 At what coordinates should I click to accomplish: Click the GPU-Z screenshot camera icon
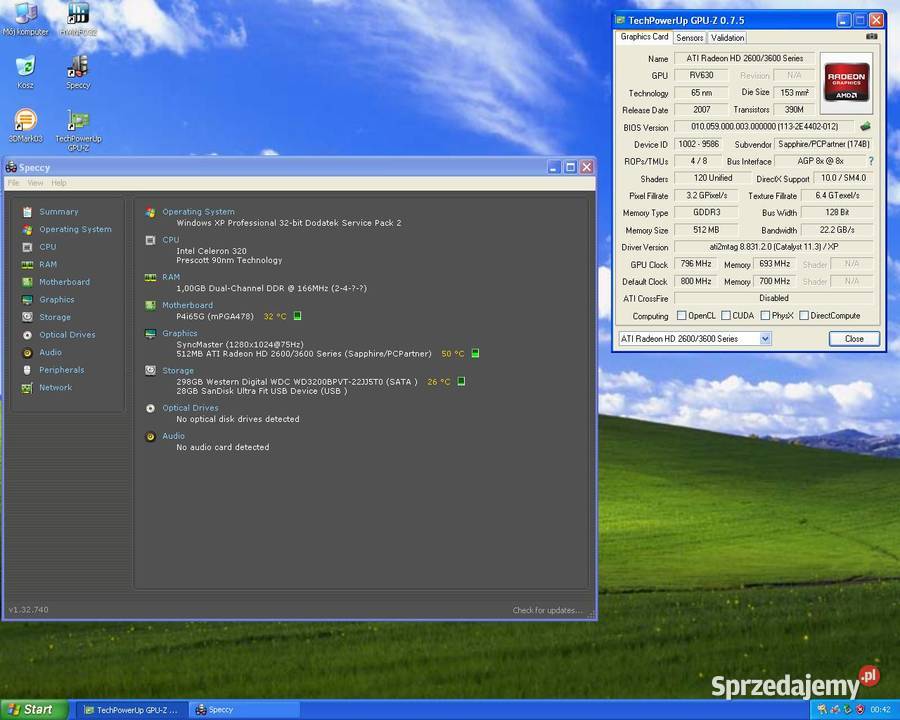[x=871, y=36]
